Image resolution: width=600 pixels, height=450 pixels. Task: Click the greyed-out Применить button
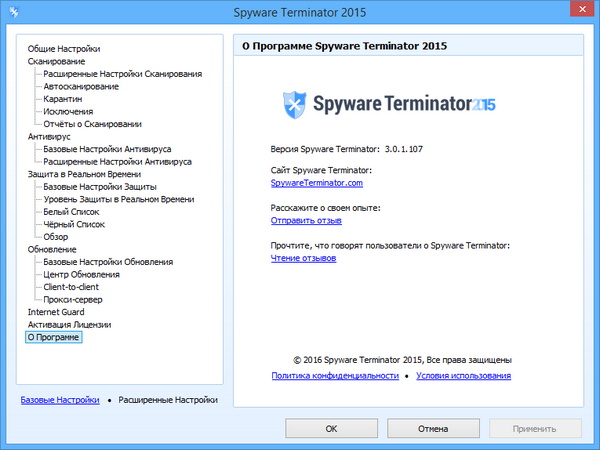point(535,429)
